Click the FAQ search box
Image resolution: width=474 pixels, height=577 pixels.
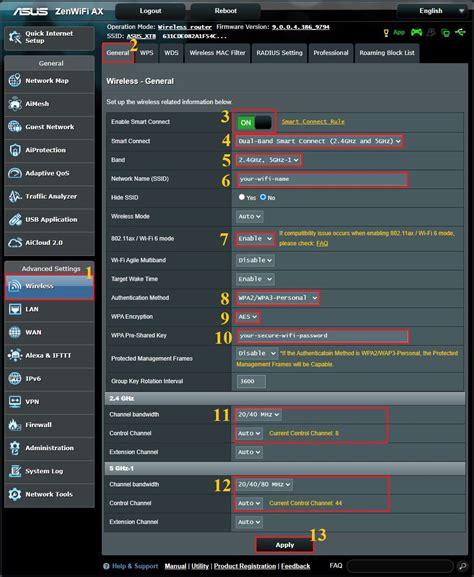coord(400,566)
